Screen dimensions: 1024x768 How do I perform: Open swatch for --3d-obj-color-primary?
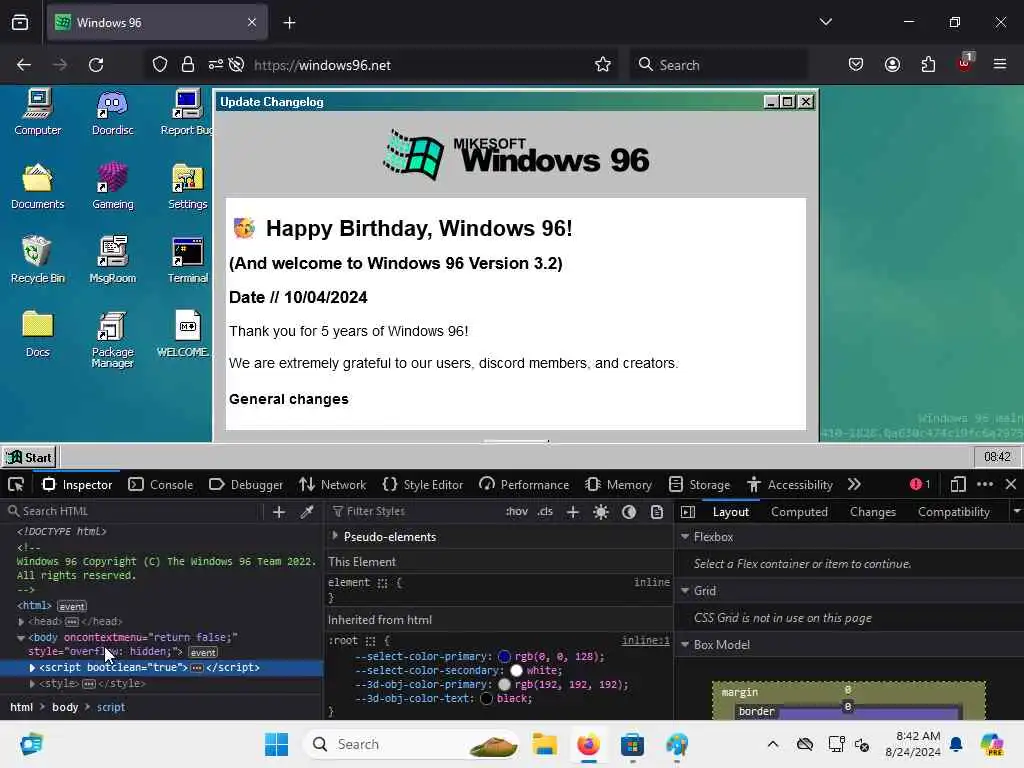504,684
